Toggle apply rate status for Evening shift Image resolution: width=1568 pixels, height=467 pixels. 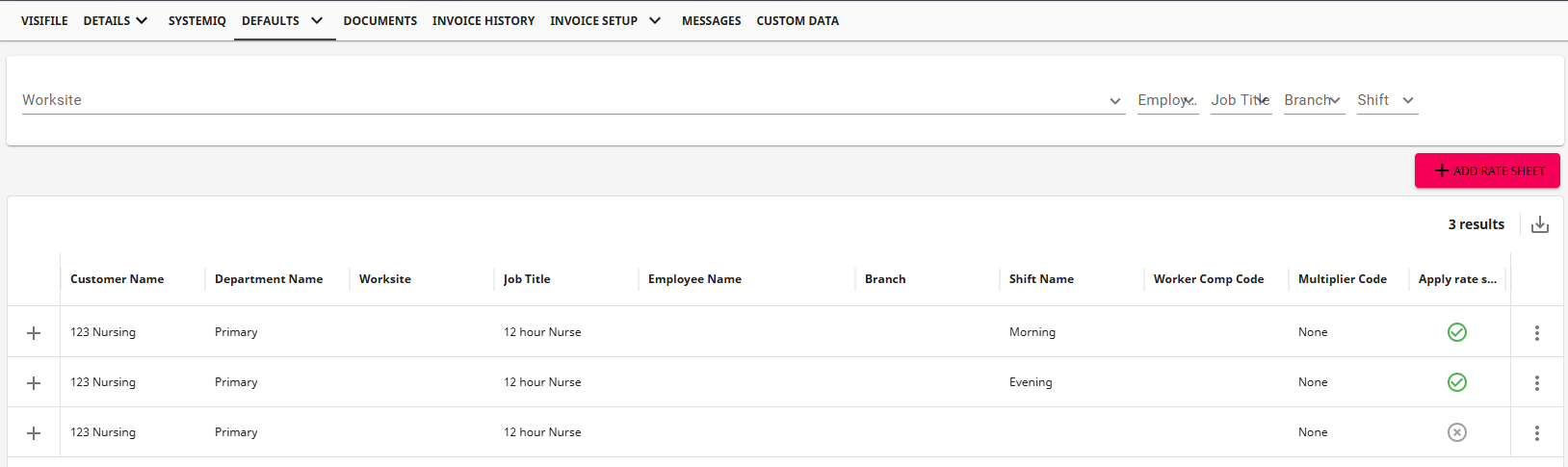pos(1456,382)
